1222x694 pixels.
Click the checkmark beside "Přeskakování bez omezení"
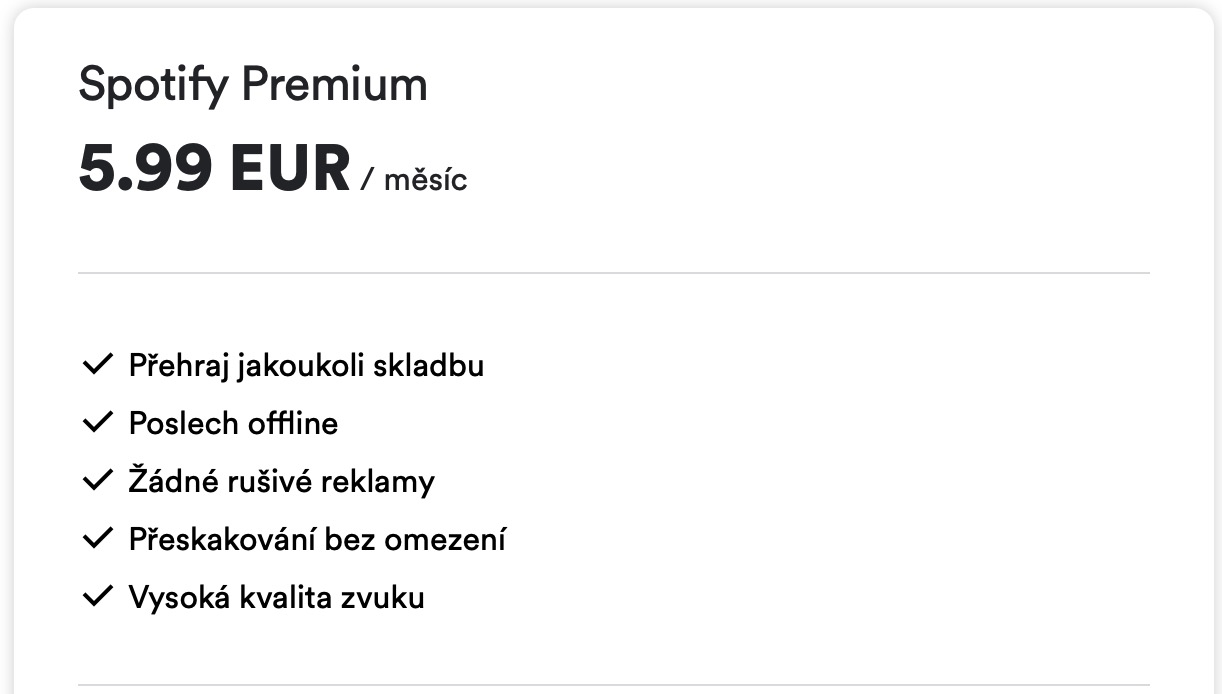pyautogui.click(x=96, y=539)
